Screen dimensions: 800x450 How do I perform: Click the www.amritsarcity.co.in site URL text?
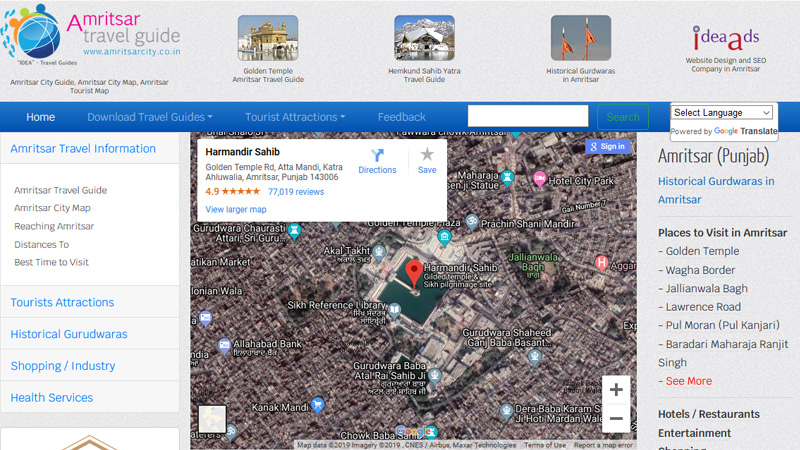pyautogui.click(x=132, y=52)
